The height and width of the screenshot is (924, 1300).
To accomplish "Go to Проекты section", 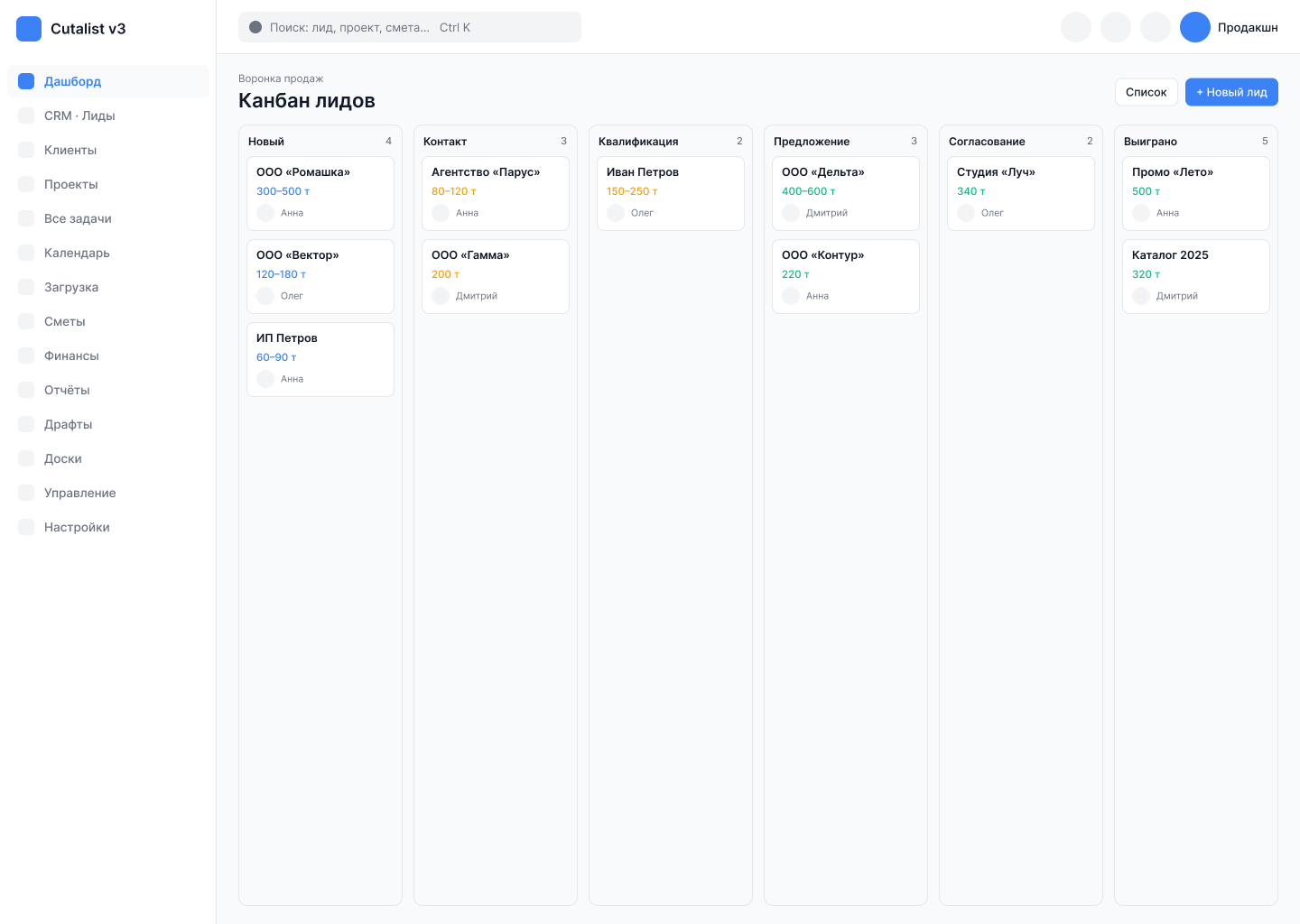I will (x=108, y=184).
